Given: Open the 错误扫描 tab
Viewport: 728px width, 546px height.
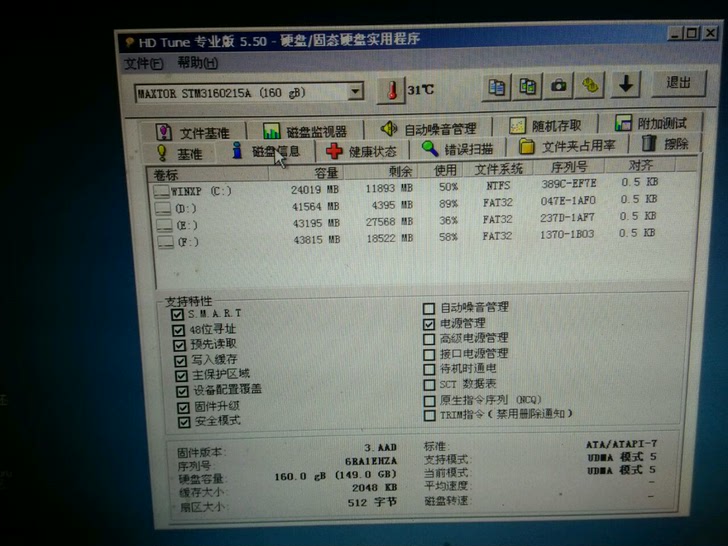Looking at the screenshot, I should click(457, 149).
